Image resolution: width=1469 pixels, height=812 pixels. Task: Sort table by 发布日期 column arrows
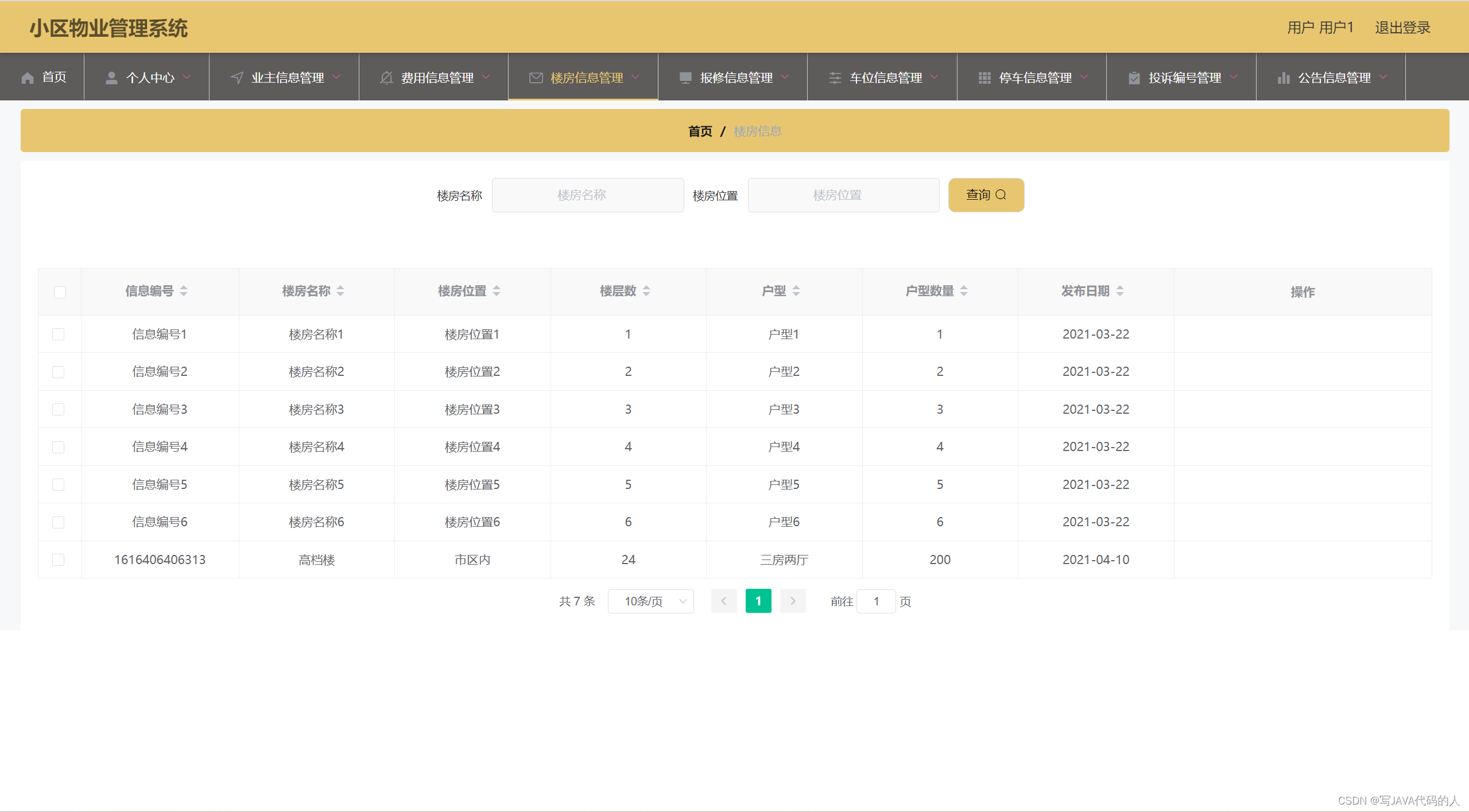coord(1120,292)
